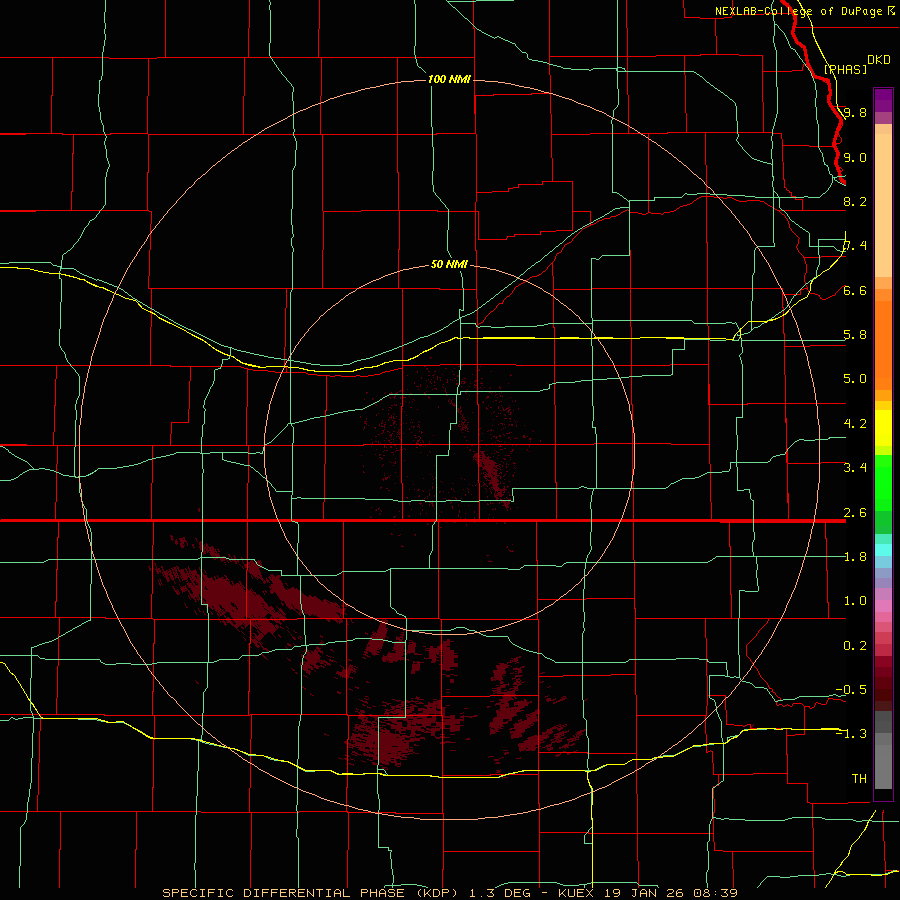Click the 08:39 timestamp in the caption
The image size is (900, 900).
click(x=715, y=893)
